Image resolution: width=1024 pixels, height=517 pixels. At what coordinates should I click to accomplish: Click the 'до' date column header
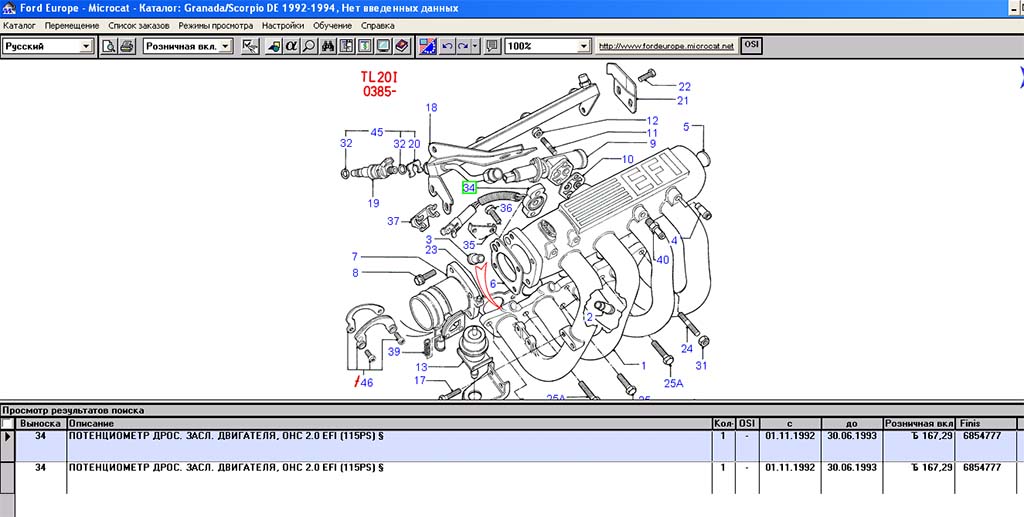click(x=852, y=424)
